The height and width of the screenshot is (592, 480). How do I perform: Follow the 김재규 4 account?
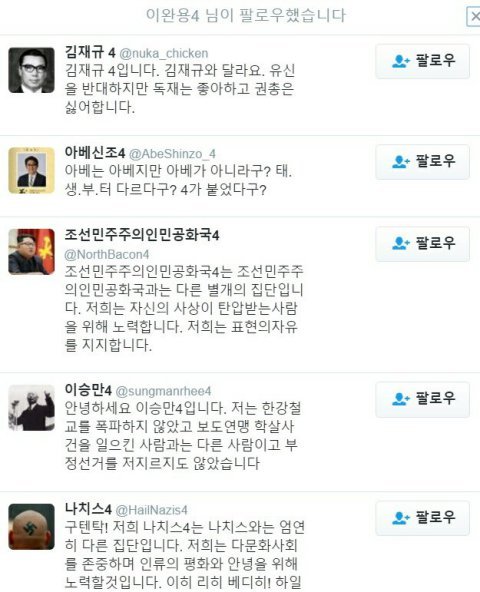[x=423, y=61]
